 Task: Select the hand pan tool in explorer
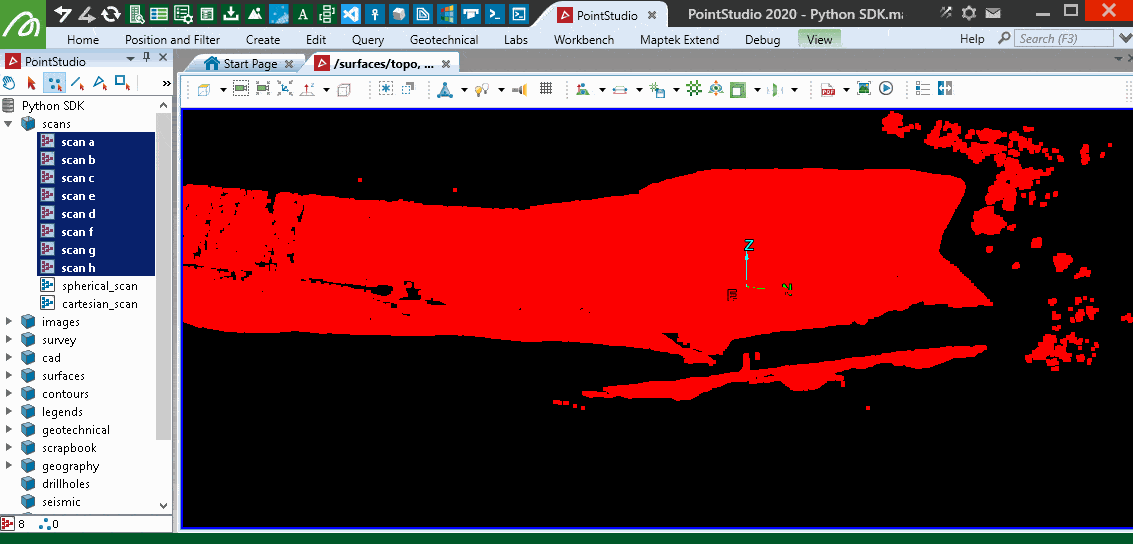pyautogui.click(x=9, y=82)
